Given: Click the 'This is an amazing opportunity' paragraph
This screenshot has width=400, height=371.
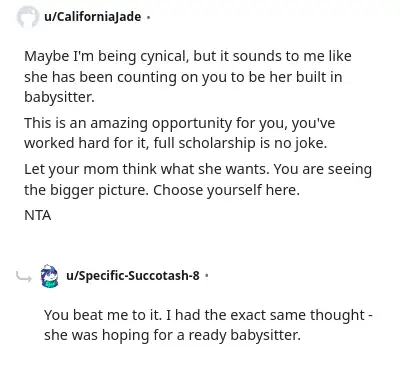Looking at the screenshot, I should click(x=179, y=133).
